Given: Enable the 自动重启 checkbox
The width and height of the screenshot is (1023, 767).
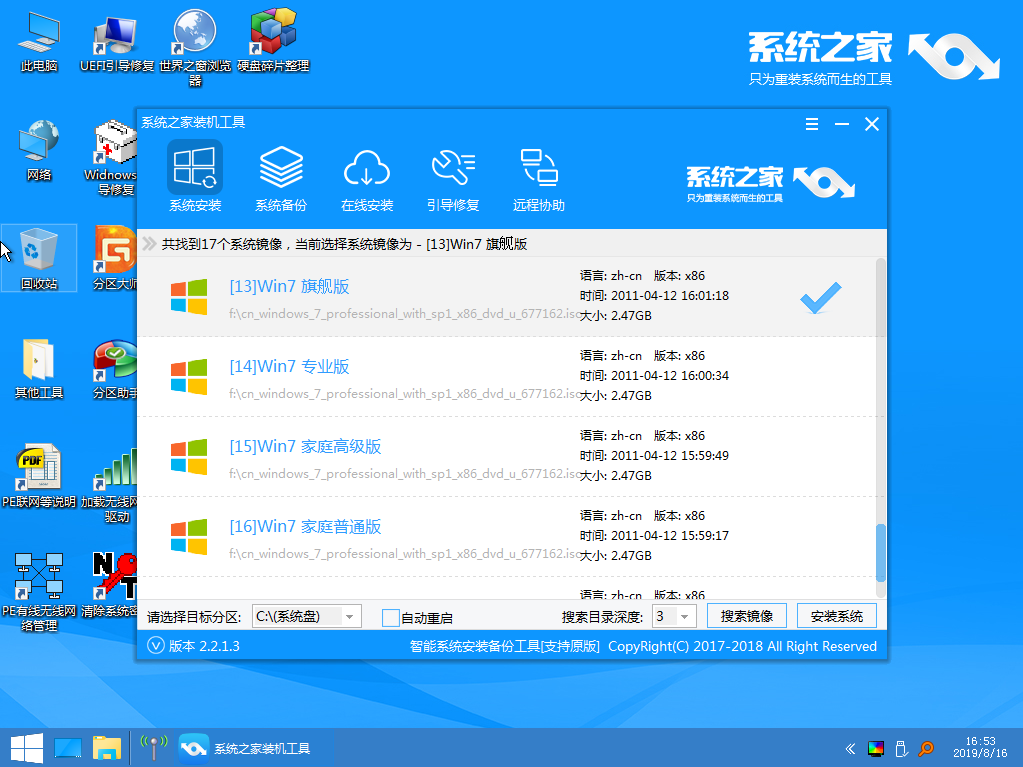Looking at the screenshot, I should pyautogui.click(x=391, y=616).
